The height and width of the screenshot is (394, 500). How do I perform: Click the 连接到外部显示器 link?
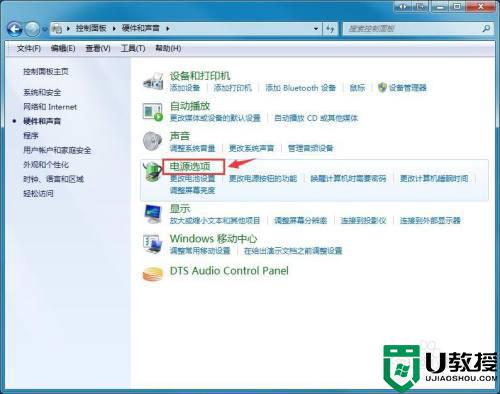tap(430, 220)
